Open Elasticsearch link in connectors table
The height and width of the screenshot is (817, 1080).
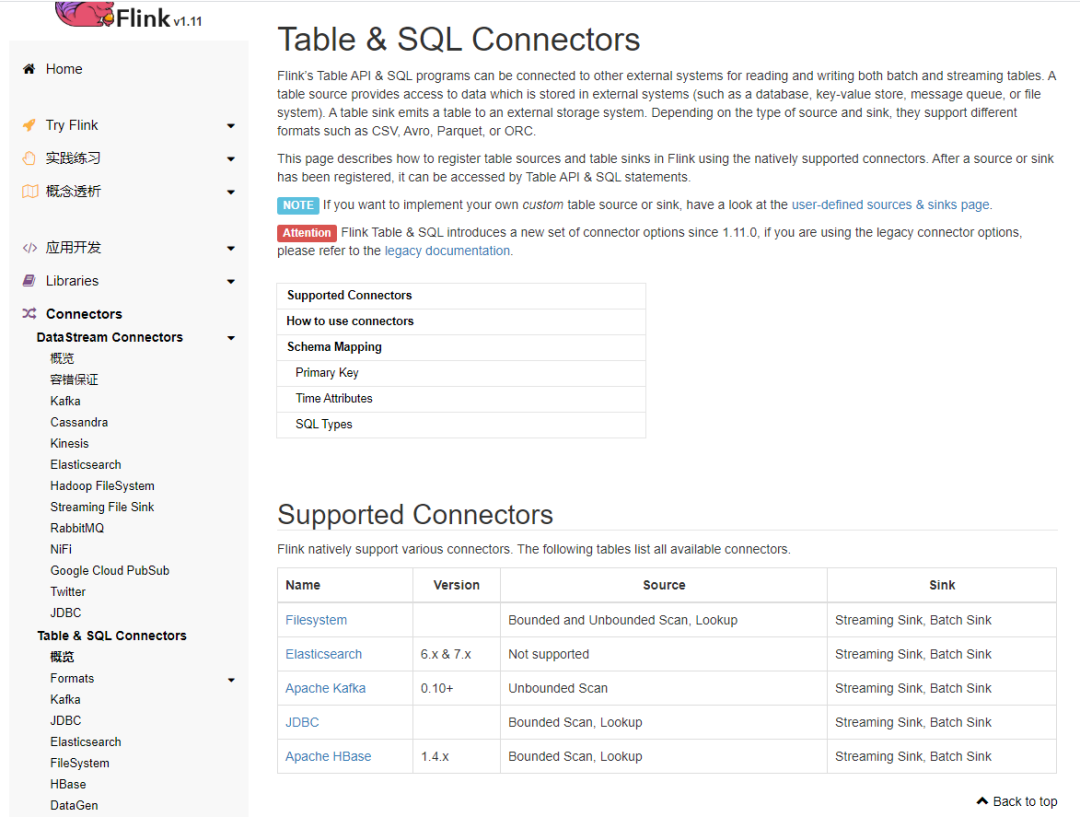pos(323,654)
